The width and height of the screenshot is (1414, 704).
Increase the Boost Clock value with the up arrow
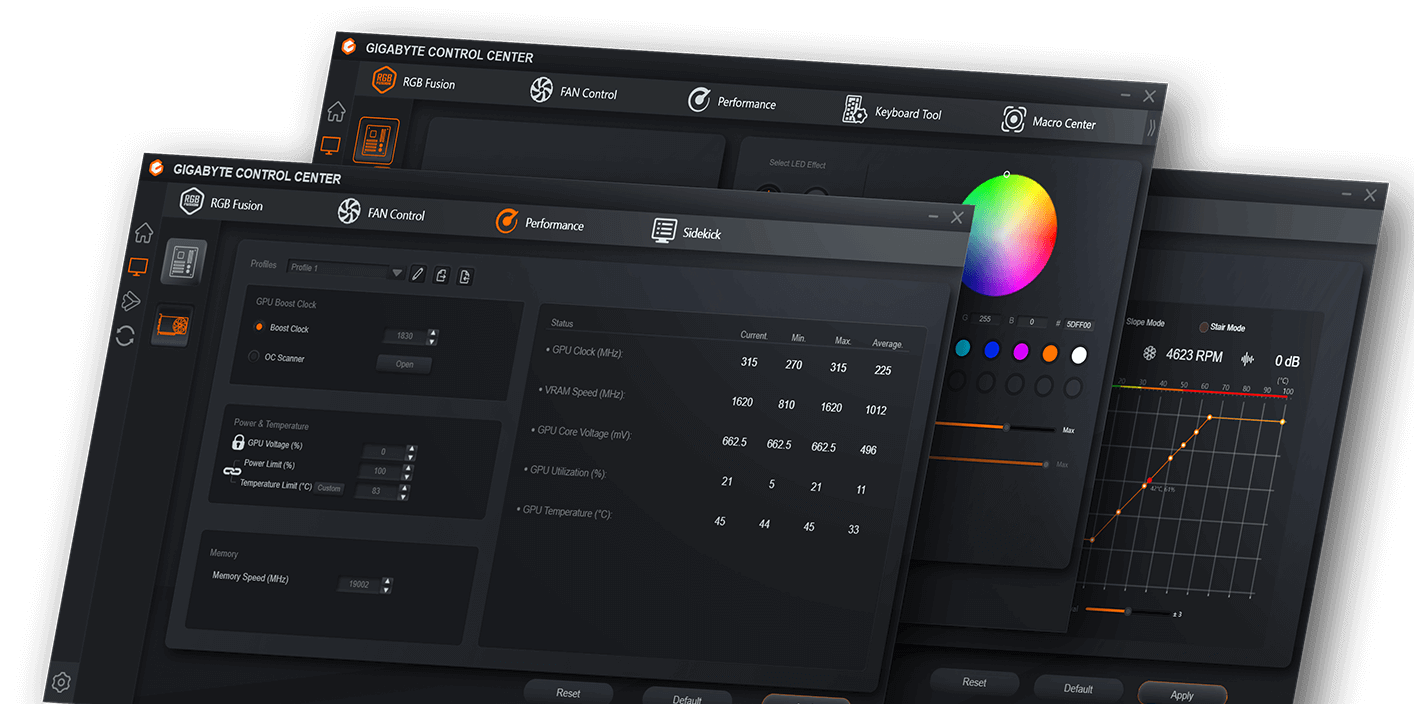(432, 333)
